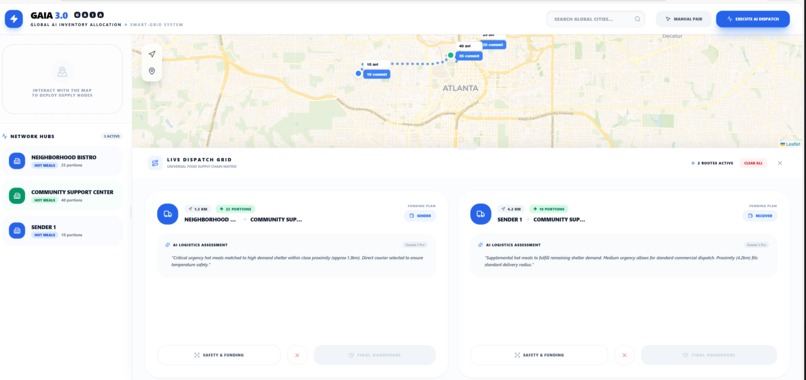The height and width of the screenshot is (380, 806).
Task: Click the green receiver marker on map
Action: 450,55
